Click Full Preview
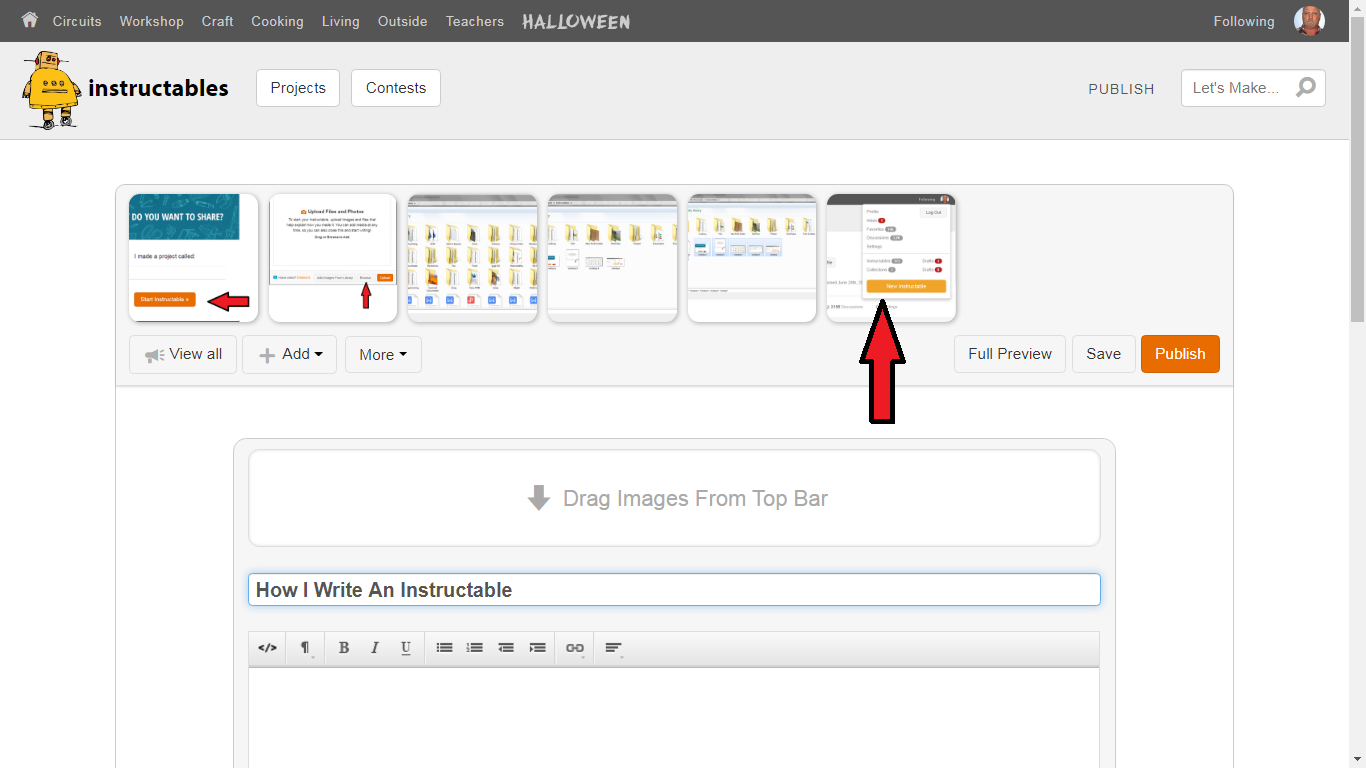The width and height of the screenshot is (1366, 768). click(x=1009, y=354)
